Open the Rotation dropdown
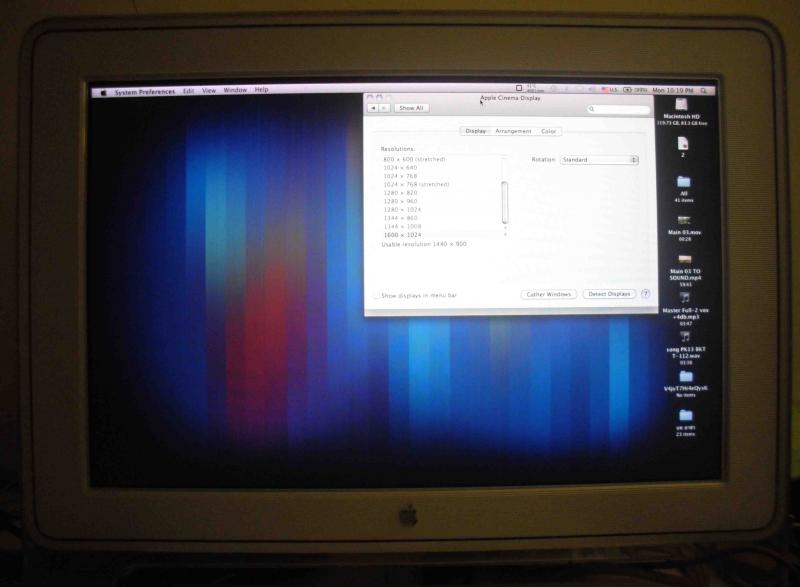Screen dimensions: 800x587 tap(599, 160)
